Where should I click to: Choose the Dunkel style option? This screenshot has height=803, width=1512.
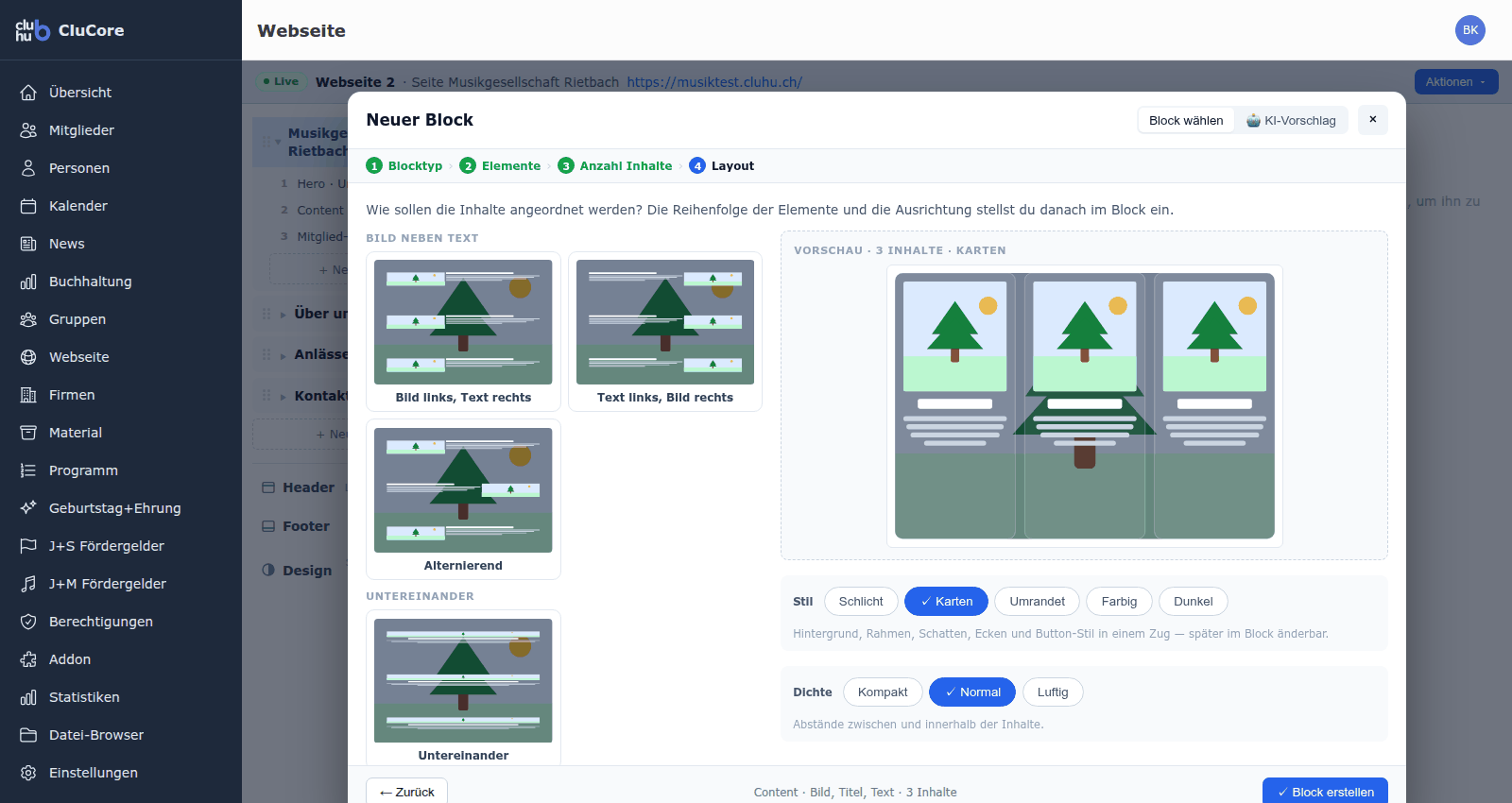coord(1193,602)
